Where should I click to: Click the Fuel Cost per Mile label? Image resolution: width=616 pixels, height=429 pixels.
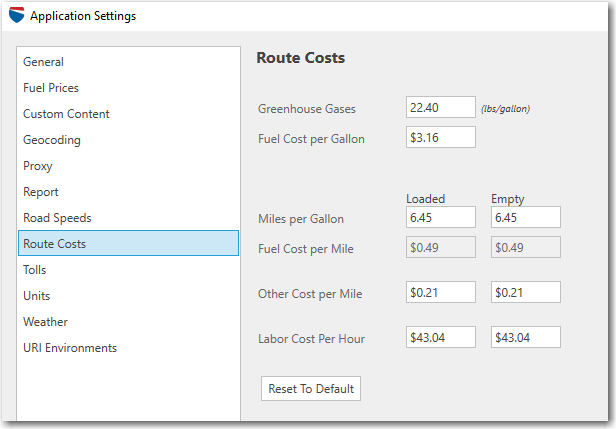click(306, 249)
